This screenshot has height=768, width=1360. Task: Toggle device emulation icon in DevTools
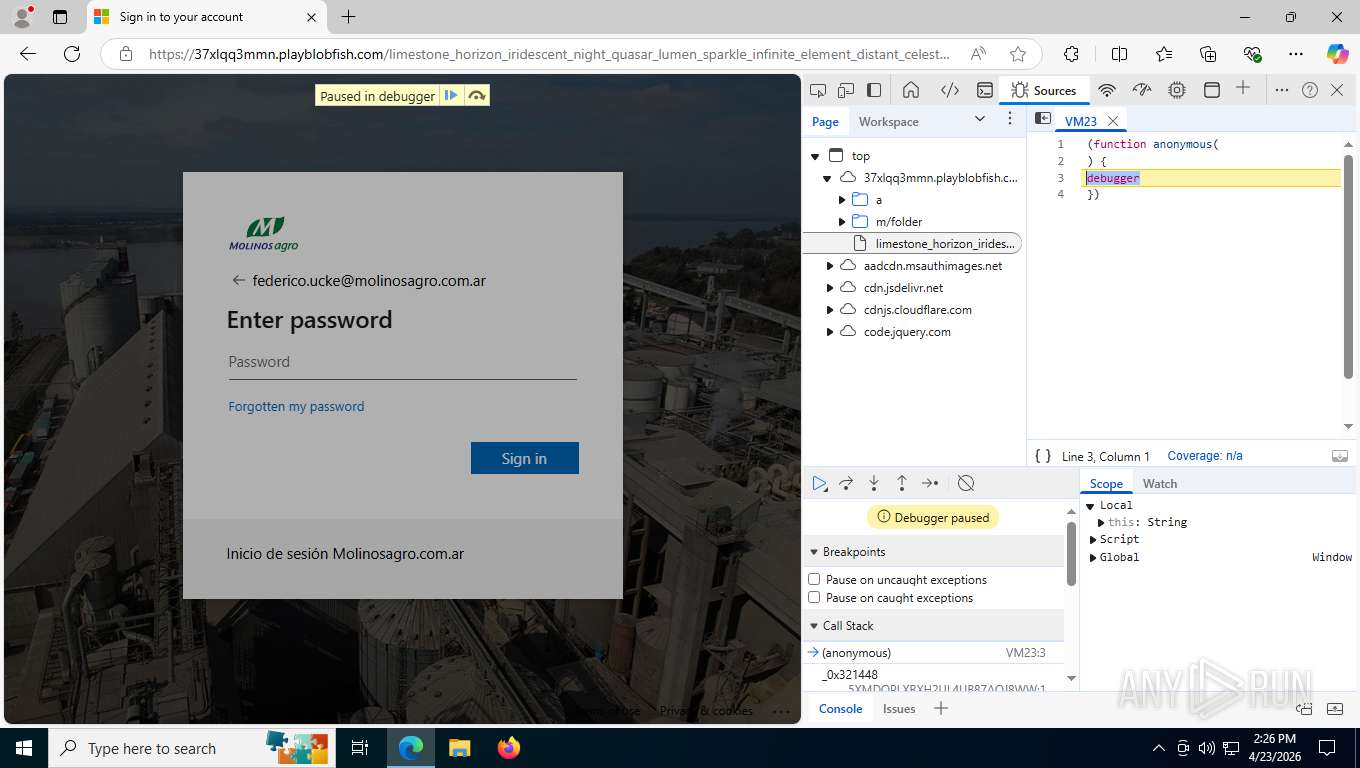pos(846,90)
